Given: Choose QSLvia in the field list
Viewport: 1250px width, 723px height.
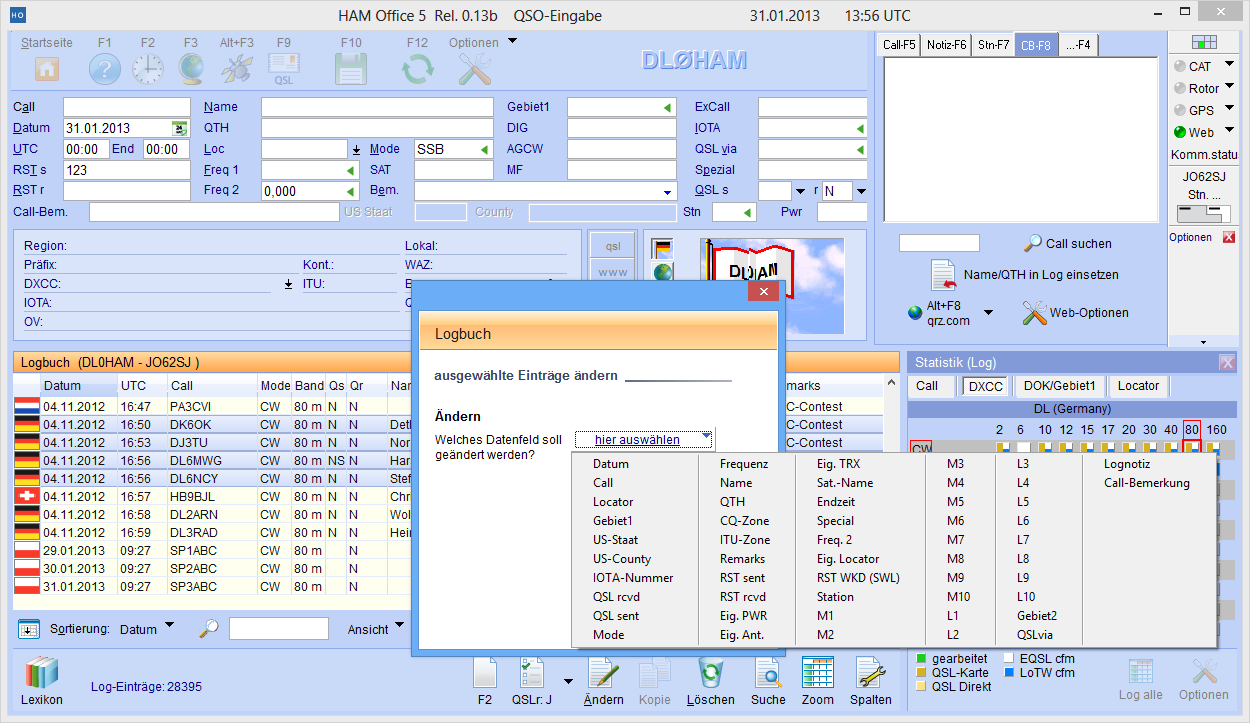Looking at the screenshot, I should pos(1035,635).
